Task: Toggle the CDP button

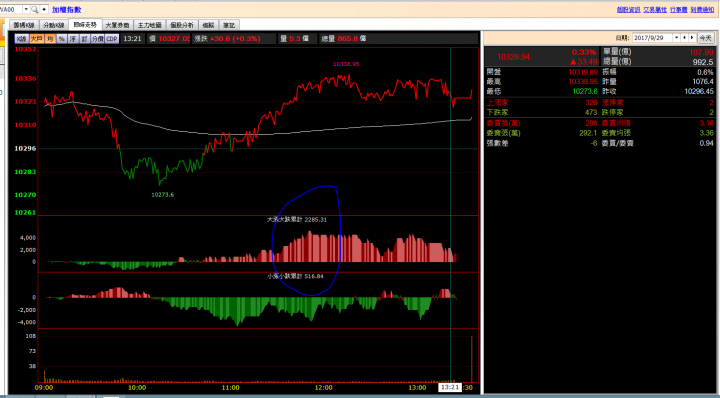Action: (x=112, y=39)
